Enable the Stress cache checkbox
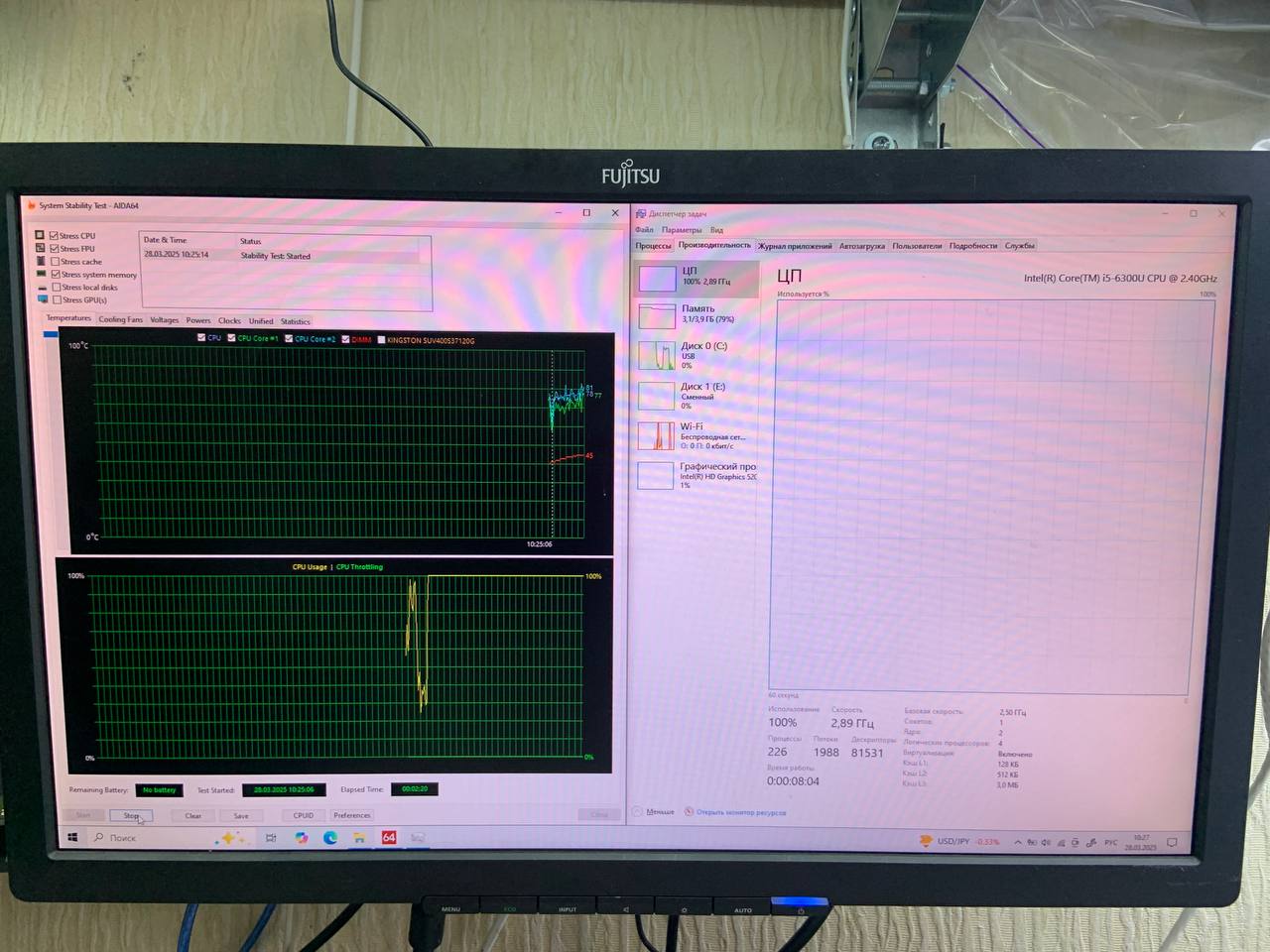 (56, 262)
